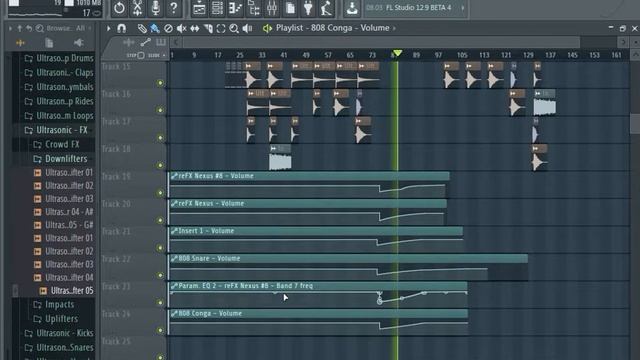Click the circled automation point on Track 23
The width and height of the screenshot is (640, 360).
[x=380, y=302]
